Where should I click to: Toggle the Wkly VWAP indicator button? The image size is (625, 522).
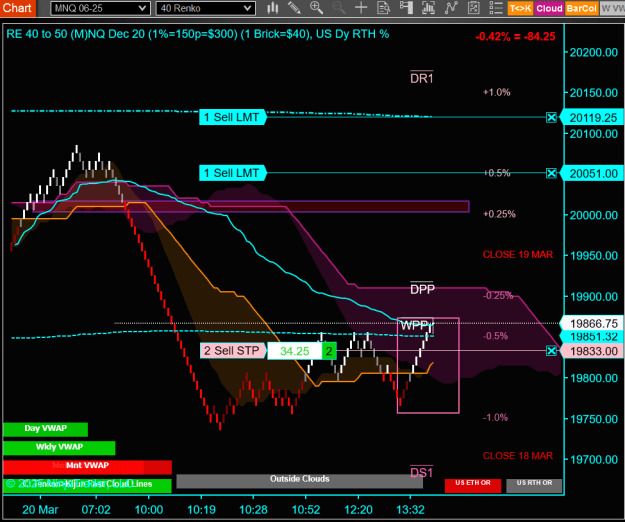pos(59,447)
